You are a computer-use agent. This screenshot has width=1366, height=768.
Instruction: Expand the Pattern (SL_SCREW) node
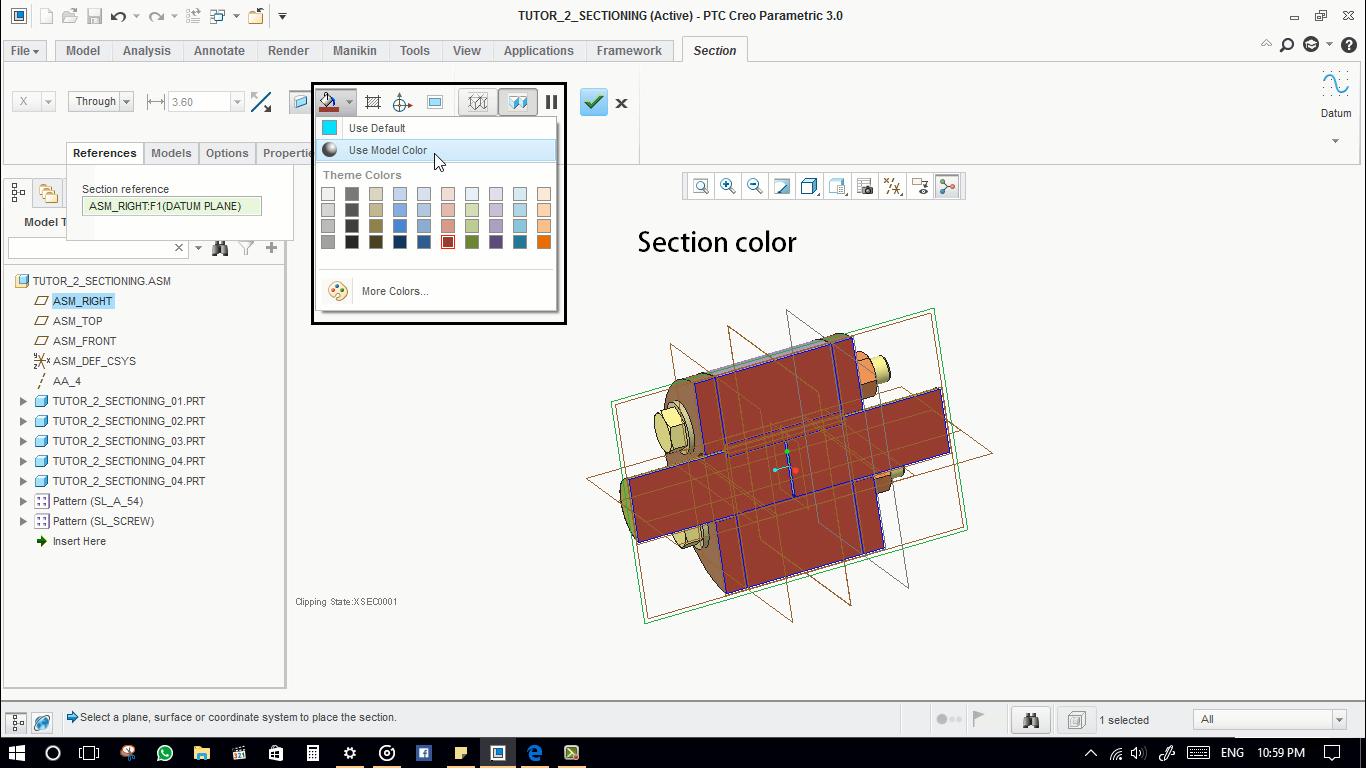24,521
